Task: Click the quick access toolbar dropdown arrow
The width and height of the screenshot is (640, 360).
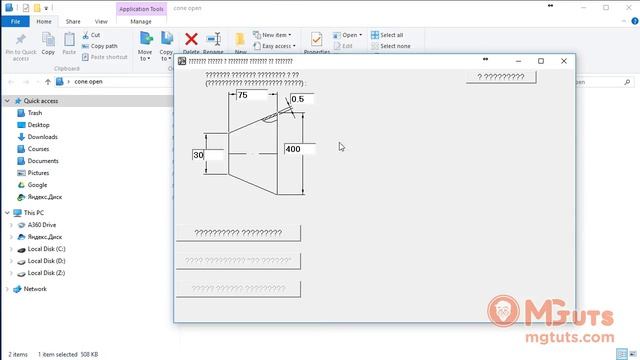Action: tap(46, 8)
